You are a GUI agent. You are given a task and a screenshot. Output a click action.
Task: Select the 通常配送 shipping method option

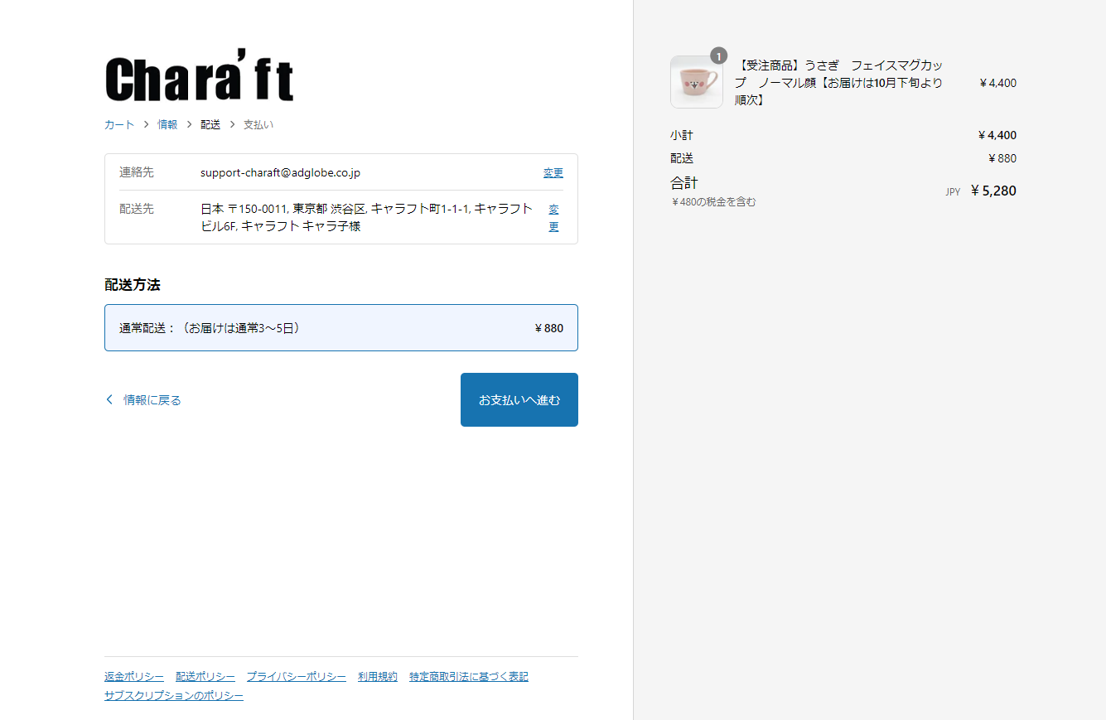pos(341,328)
